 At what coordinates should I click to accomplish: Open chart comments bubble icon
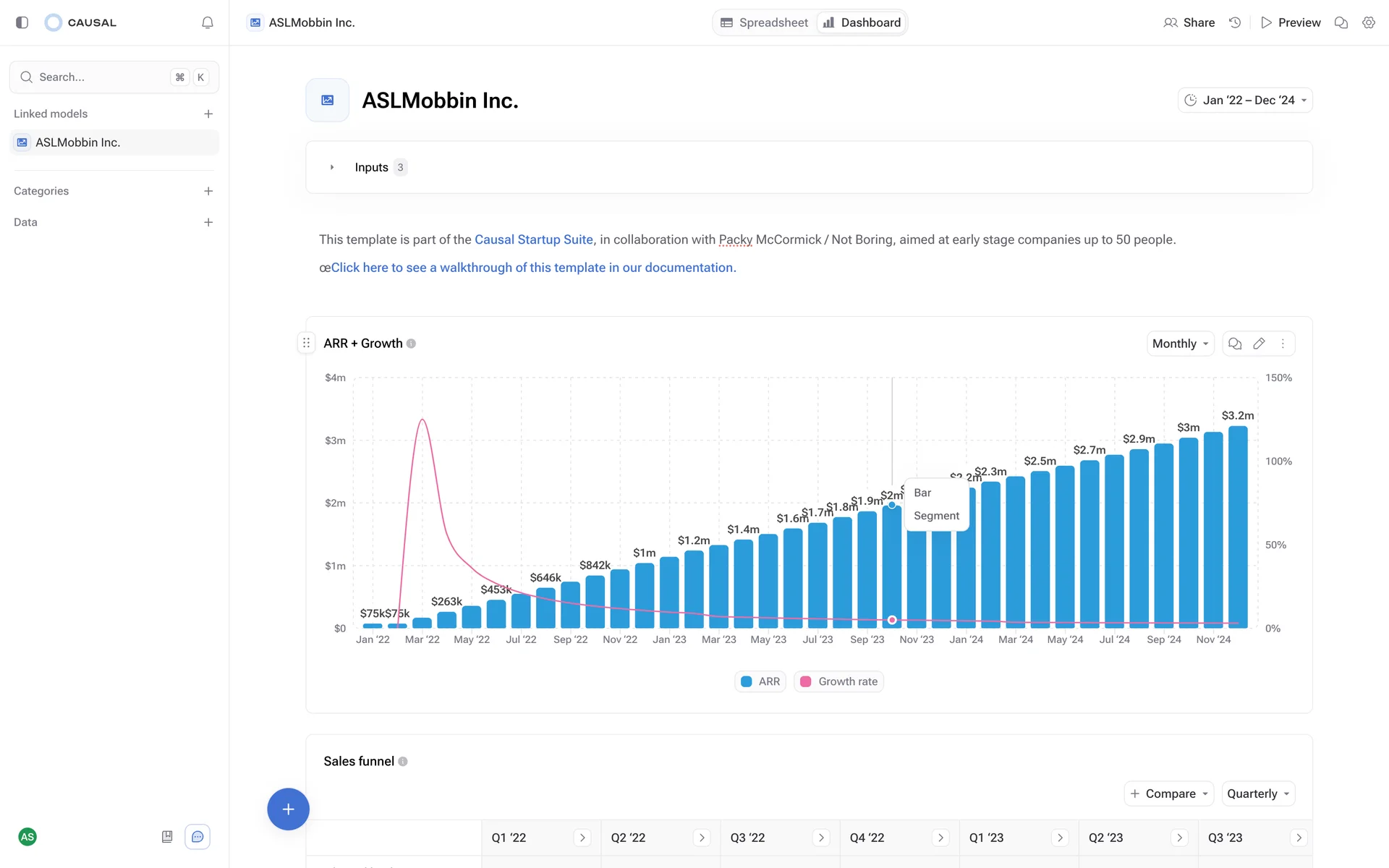click(x=1235, y=344)
